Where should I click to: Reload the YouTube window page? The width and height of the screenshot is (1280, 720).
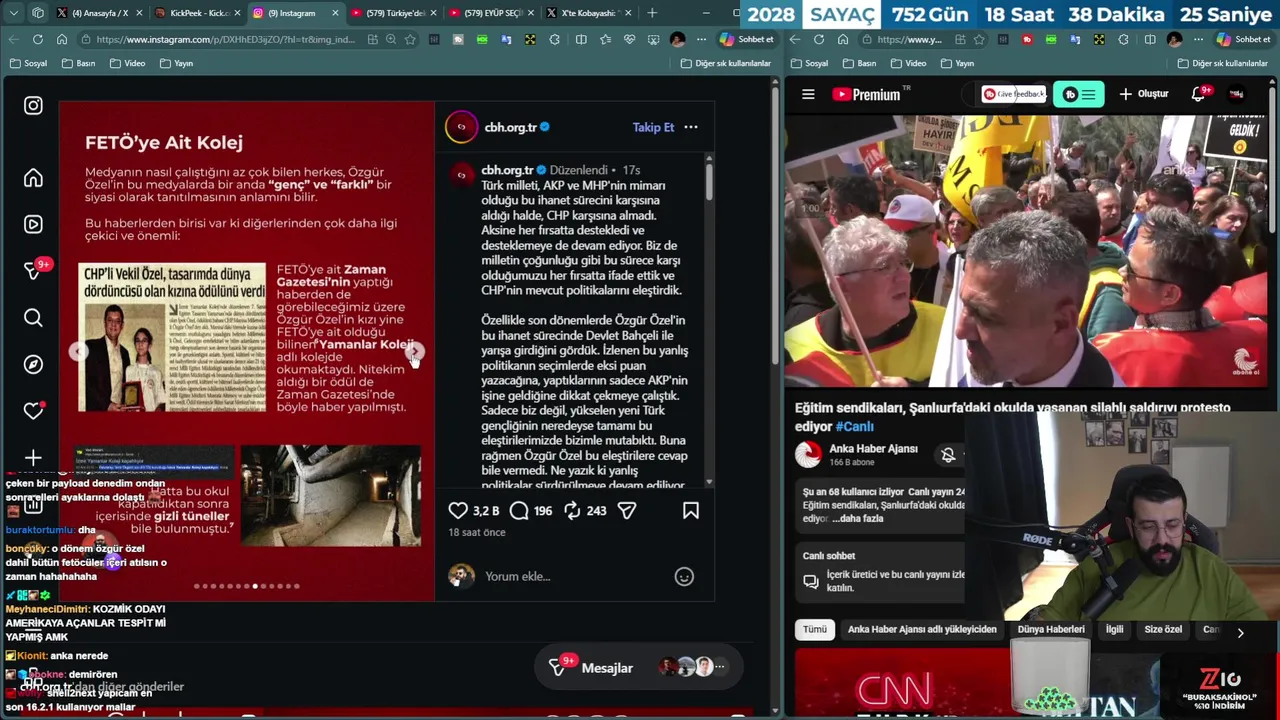pyautogui.click(x=818, y=39)
